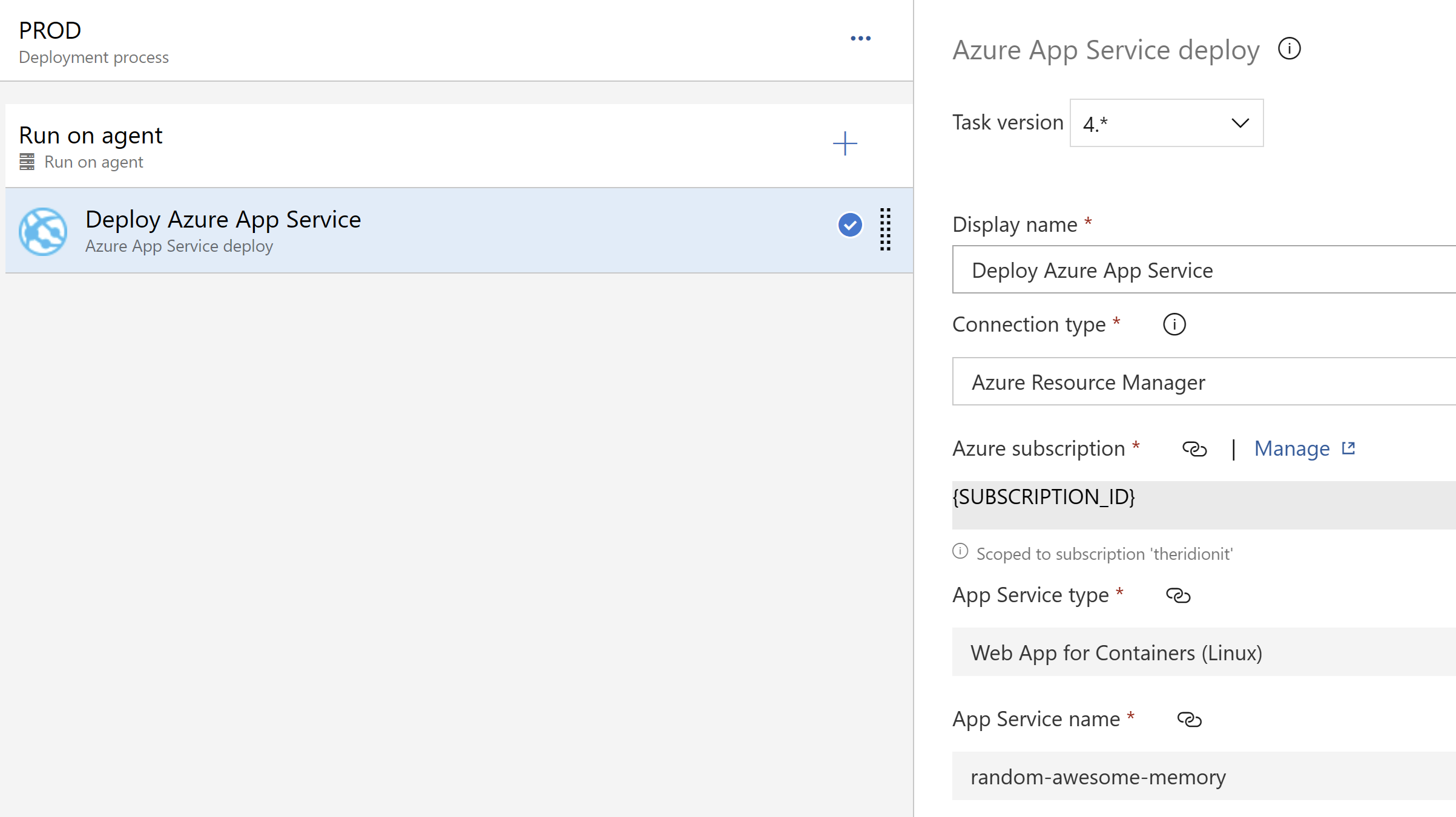Open the Azure subscription field
Viewport: 1456px width, 817px height.
coord(1204,505)
